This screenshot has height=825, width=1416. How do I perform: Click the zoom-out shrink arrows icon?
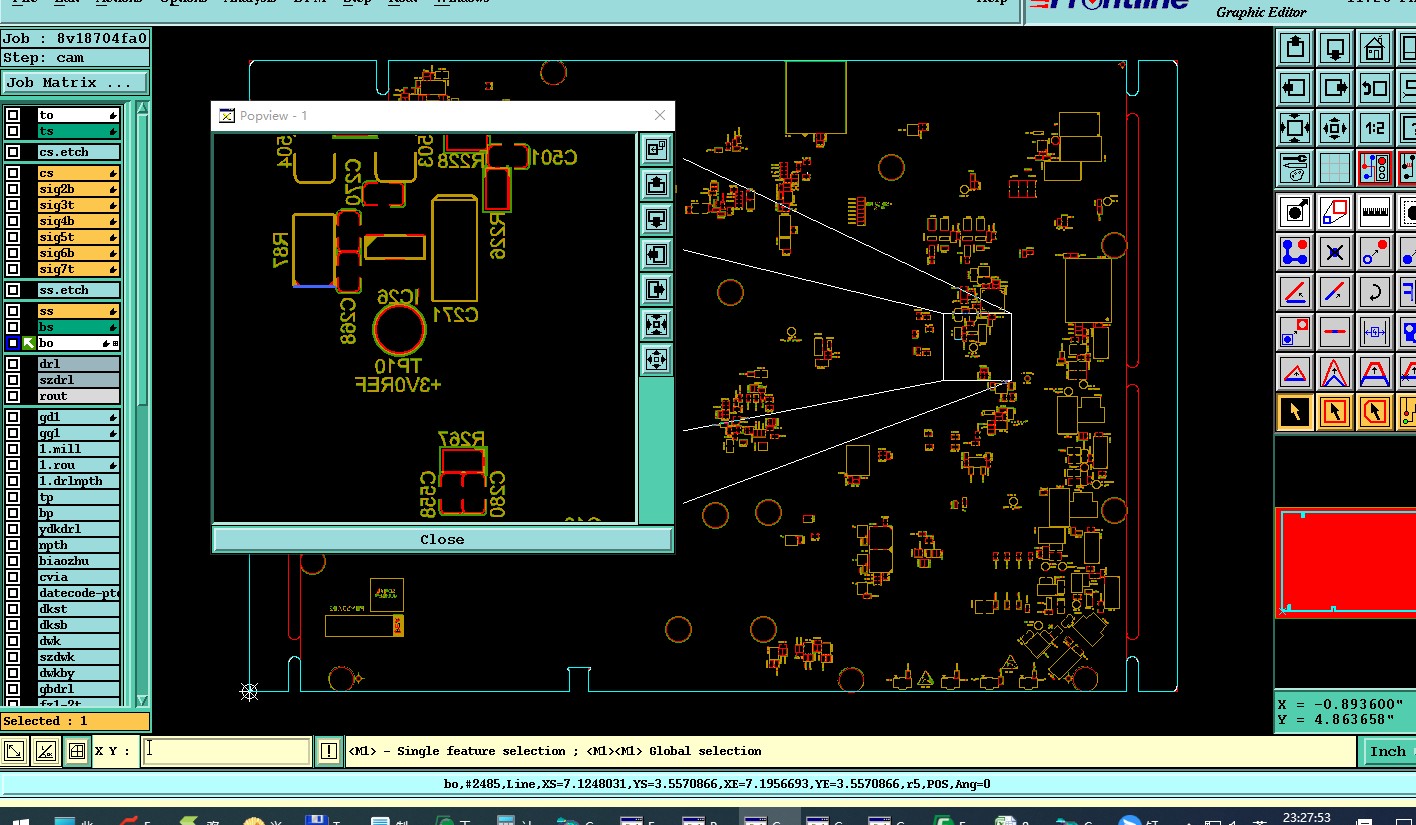[1335, 127]
